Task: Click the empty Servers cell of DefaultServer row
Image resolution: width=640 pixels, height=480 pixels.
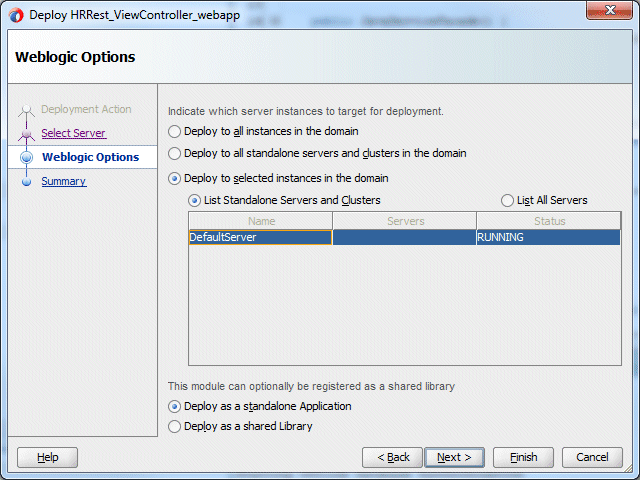Action: 404,238
